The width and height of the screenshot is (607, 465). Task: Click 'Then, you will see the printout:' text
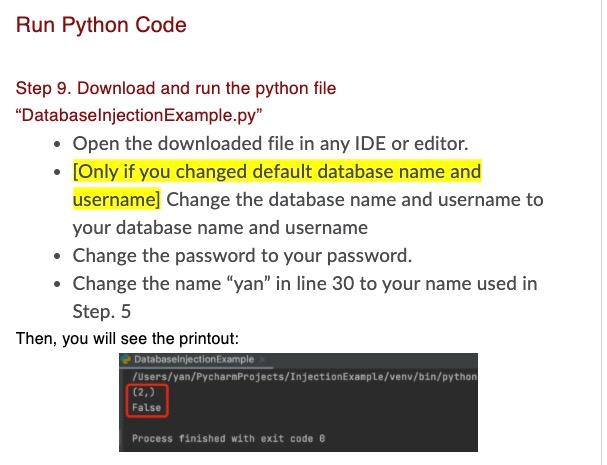(127, 338)
